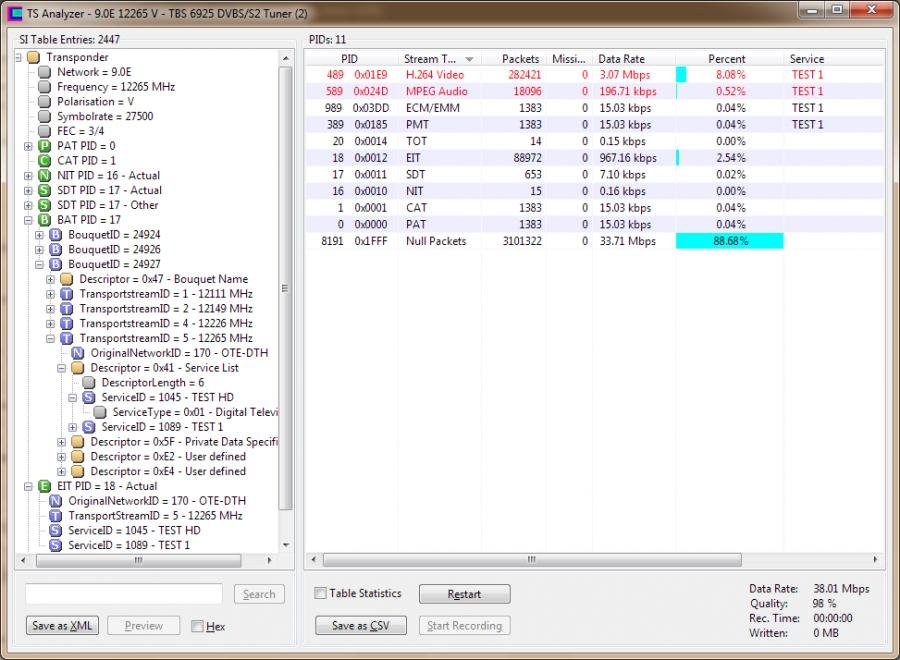The height and width of the screenshot is (660, 900).
Task: Click the T icon for TransportstreamID 2
Action: tap(67, 309)
